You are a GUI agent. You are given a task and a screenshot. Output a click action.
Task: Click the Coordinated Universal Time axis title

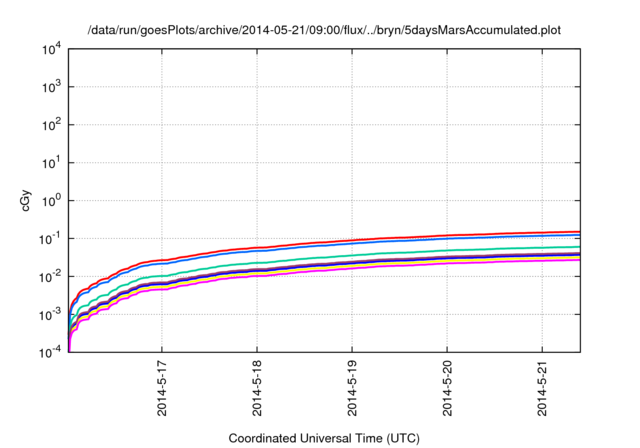click(x=324, y=438)
